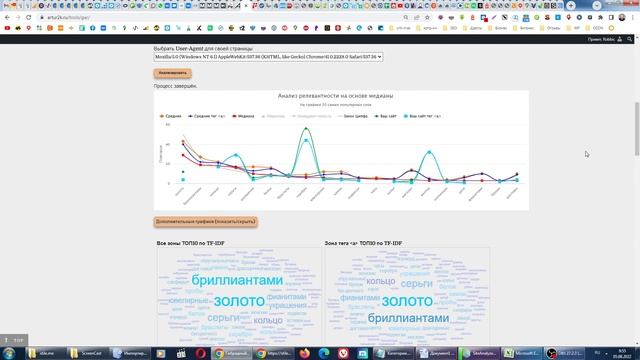Click the orange analyze button below User-Agent

[x=173, y=73]
